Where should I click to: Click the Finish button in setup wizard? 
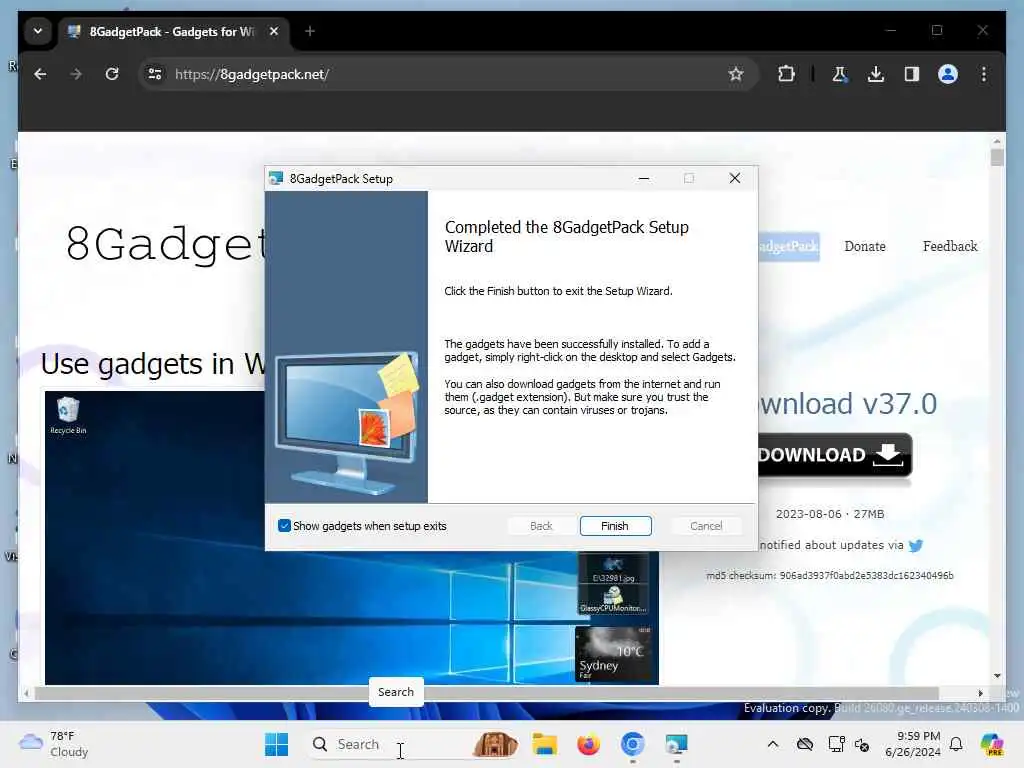pyautogui.click(x=615, y=526)
